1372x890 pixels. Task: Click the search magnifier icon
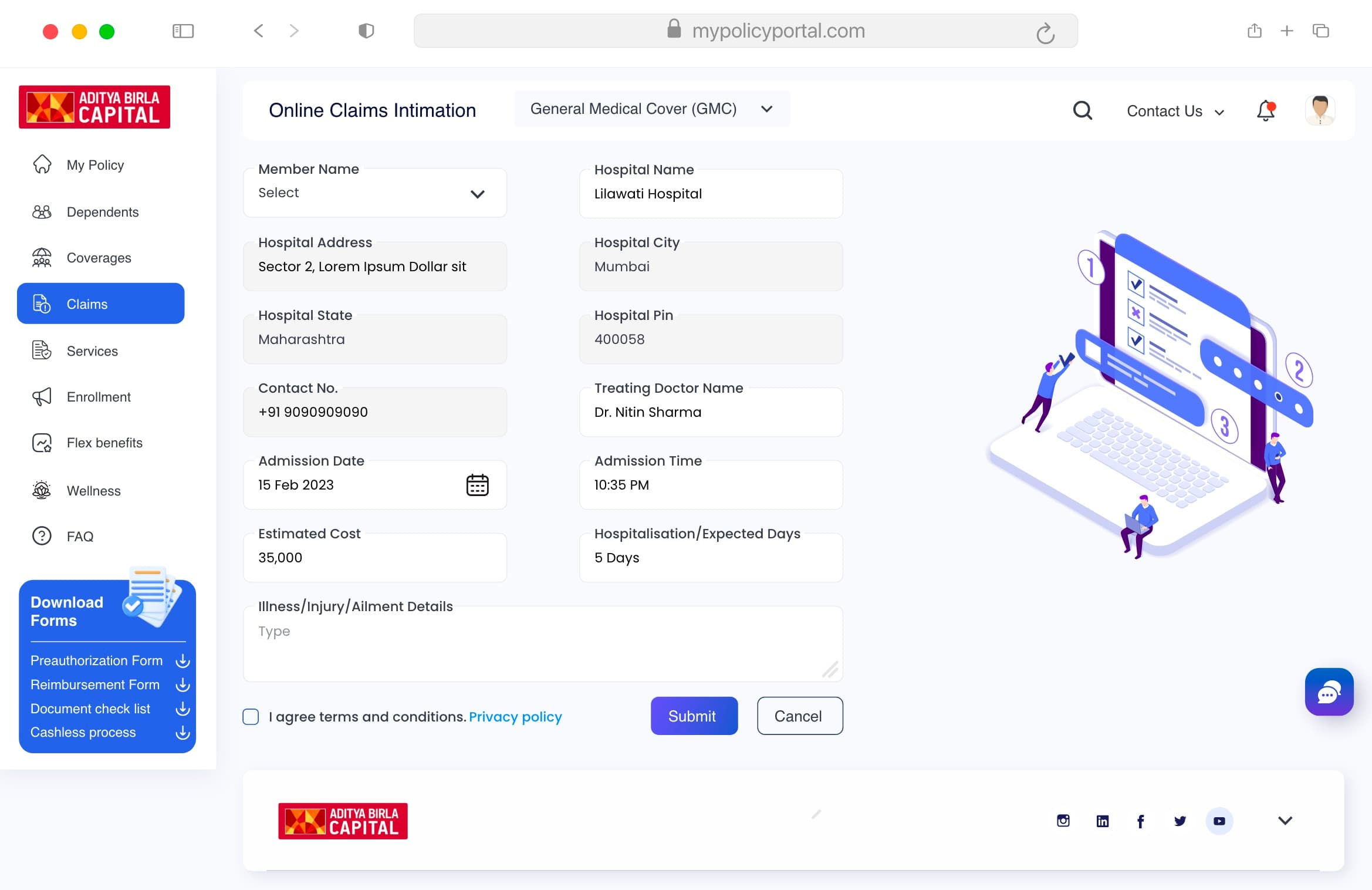tap(1082, 110)
